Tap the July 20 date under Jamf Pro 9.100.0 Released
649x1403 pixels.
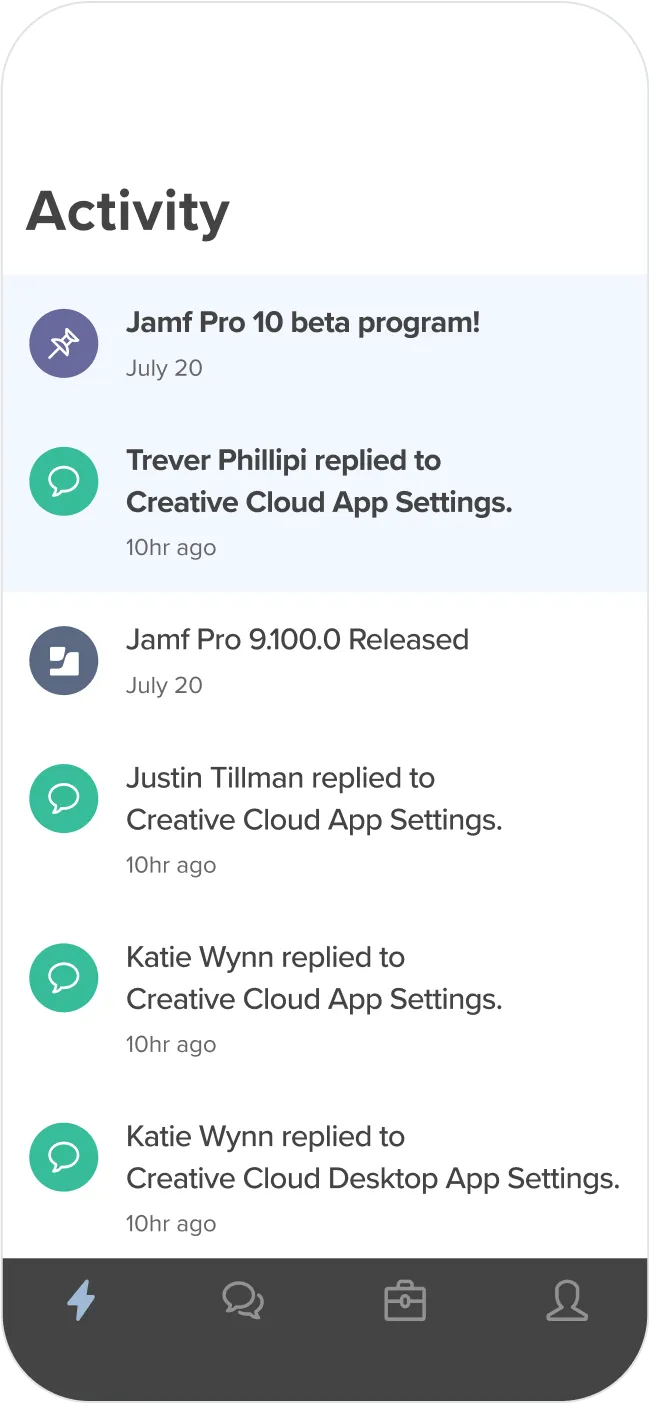click(164, 685)
